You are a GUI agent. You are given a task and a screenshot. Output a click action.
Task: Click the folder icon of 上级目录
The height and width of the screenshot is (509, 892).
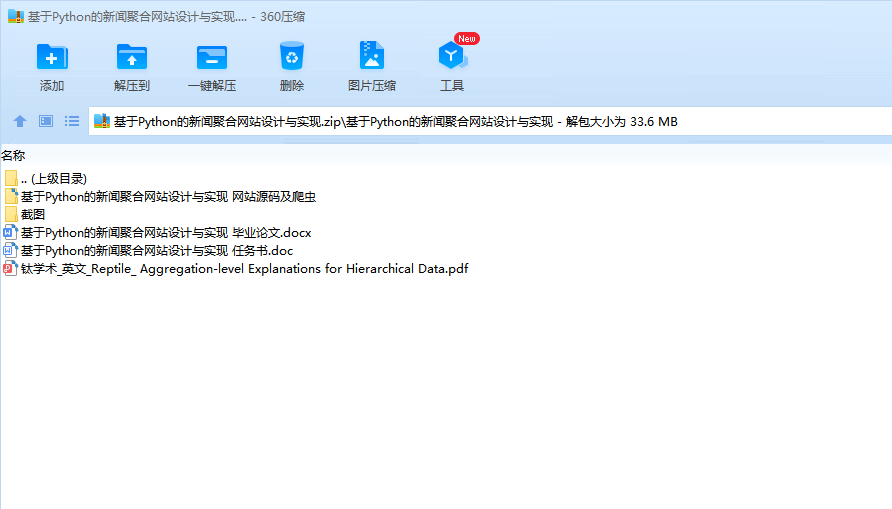click(x=11, y=179)
